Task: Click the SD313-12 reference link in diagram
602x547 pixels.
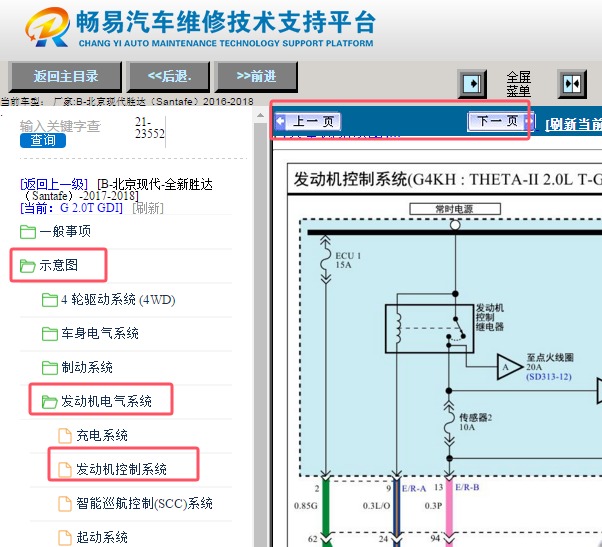Action: click(x=549, y=377)
